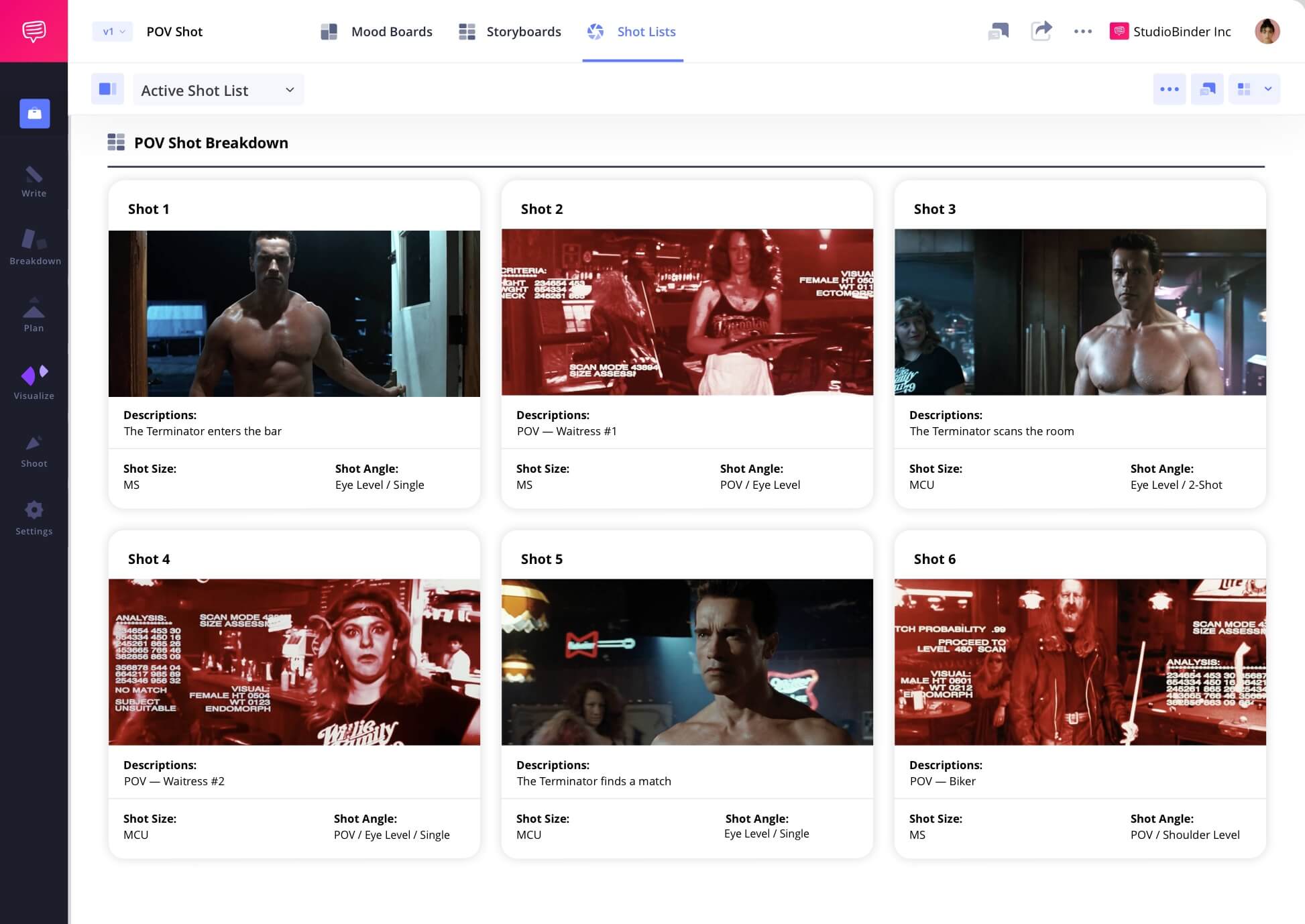The image size is (1305, 924).
Task: Select the Shot 2 waitress thumbnail
Action: coord(687,312)
